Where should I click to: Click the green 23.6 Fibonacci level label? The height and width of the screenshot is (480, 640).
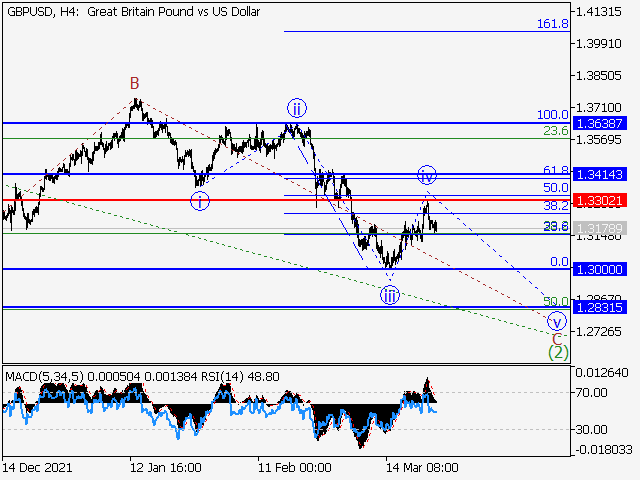click(x=556, y=131)
